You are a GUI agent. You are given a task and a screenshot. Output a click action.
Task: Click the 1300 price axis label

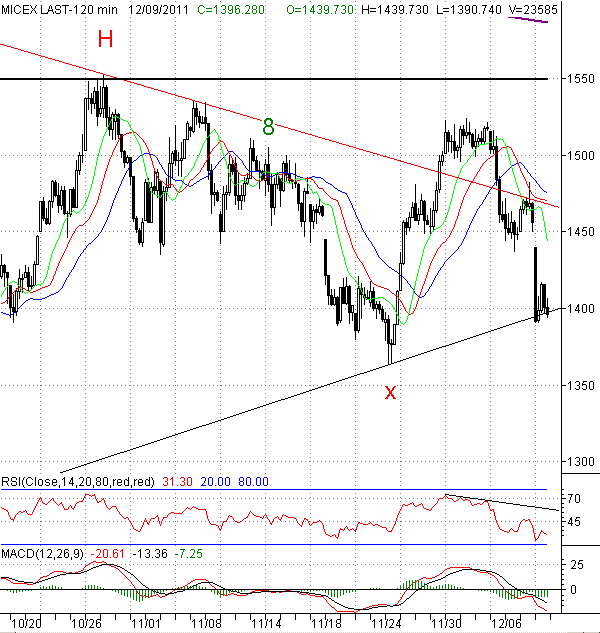[x=581, y=461]
